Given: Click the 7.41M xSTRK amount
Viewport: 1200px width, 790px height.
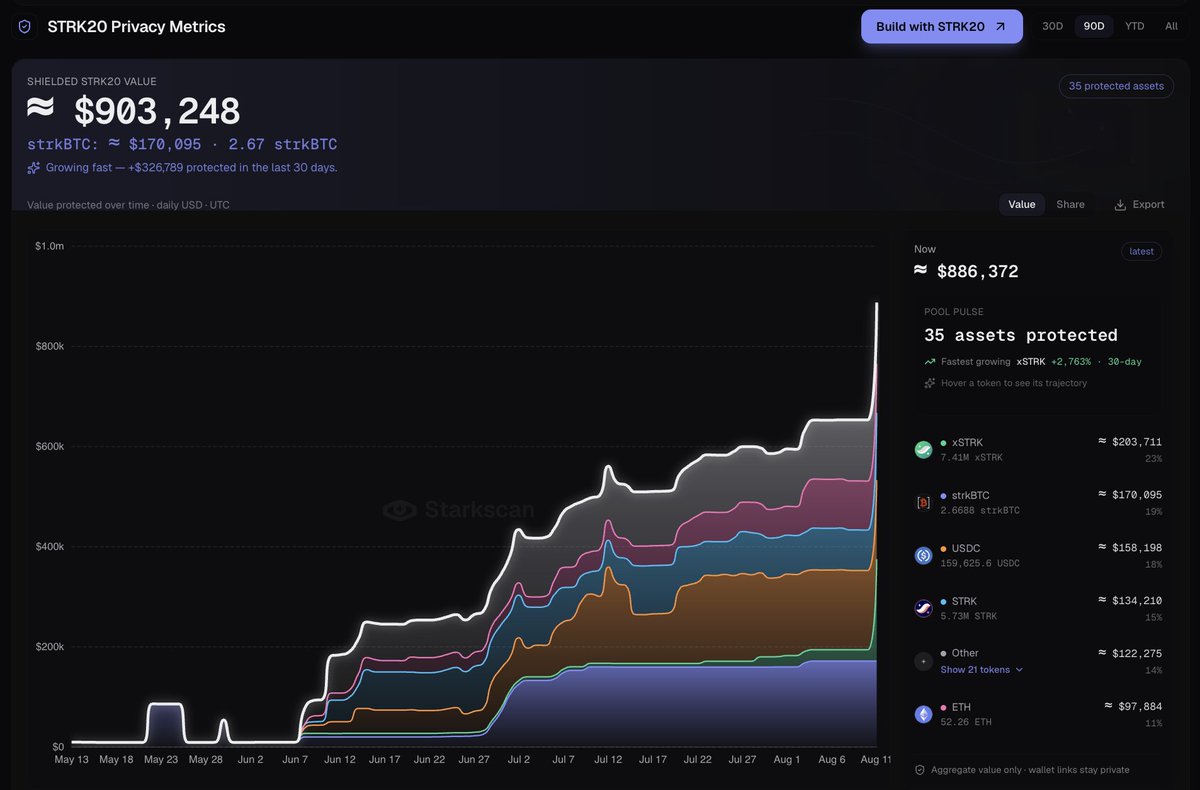Looking at the screenshot, I should pyautogui.click(x=971, y=457).
